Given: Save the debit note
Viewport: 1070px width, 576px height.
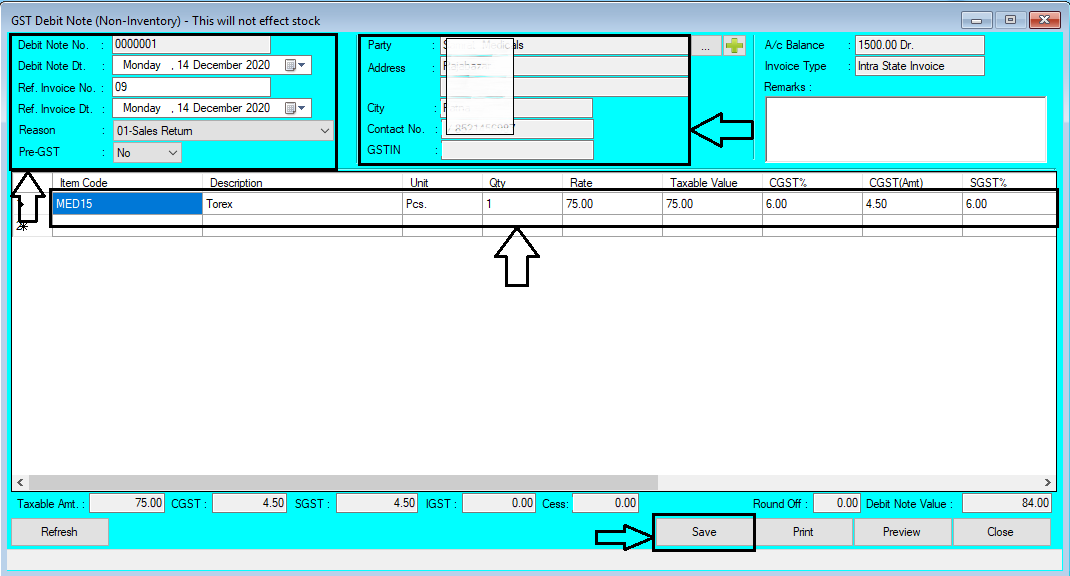Looking at the screenshot, I should point(703,531).
